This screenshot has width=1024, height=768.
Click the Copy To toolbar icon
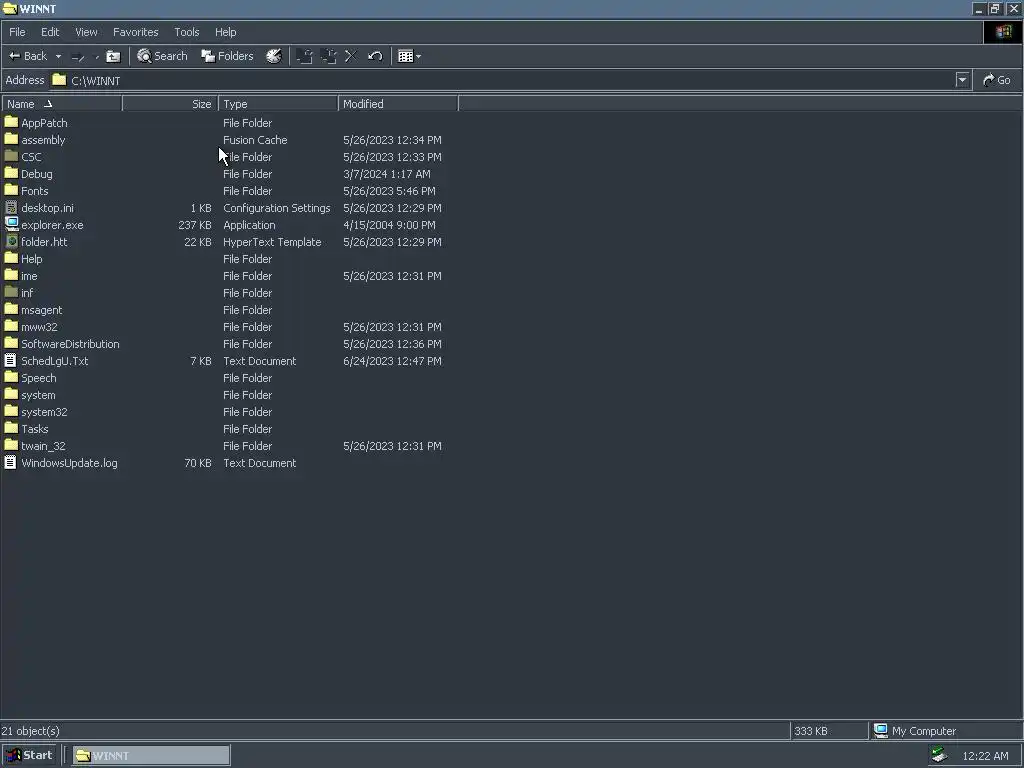pyautogui.click(x=328, y=56)
